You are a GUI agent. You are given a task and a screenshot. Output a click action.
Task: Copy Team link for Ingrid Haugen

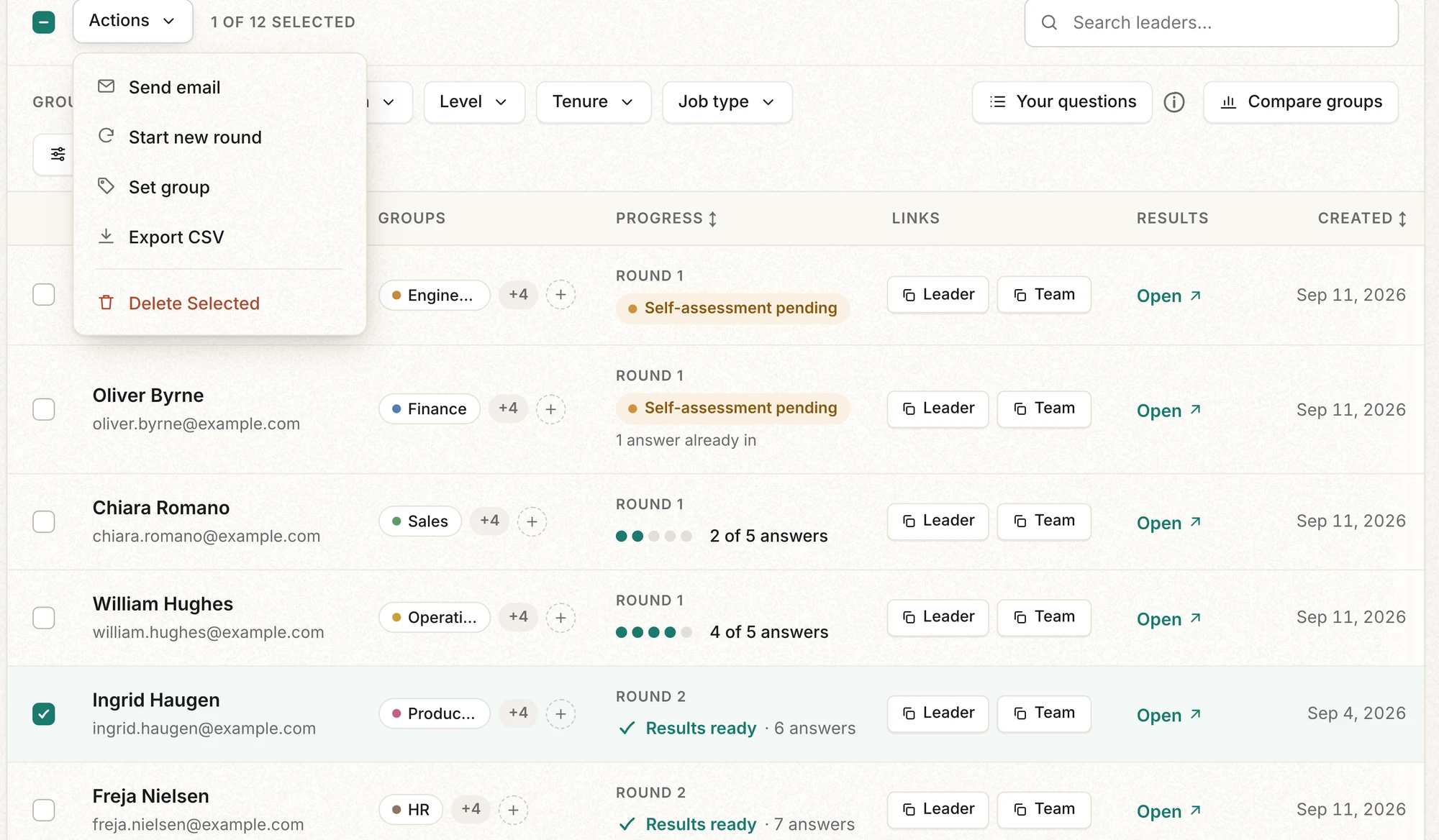coord(1044,714)
